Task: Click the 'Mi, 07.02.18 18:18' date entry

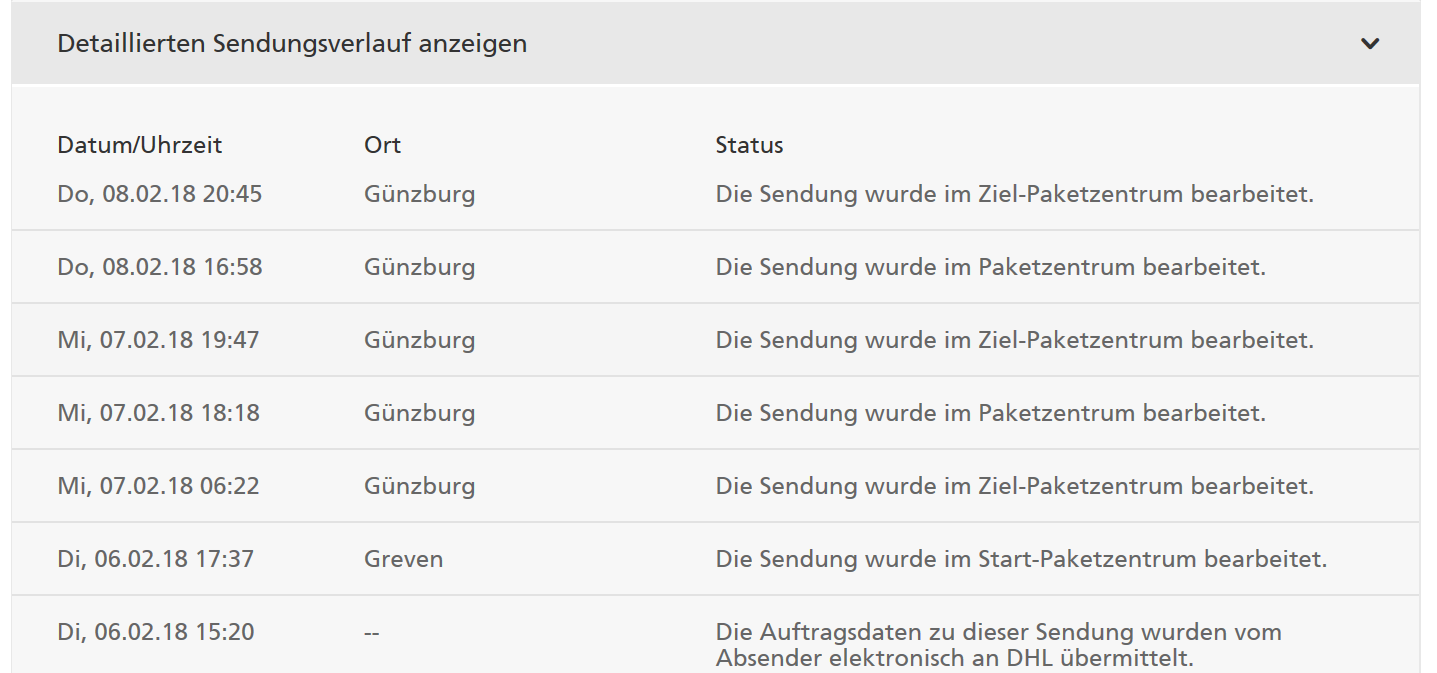Action: (x=158, y=413)
